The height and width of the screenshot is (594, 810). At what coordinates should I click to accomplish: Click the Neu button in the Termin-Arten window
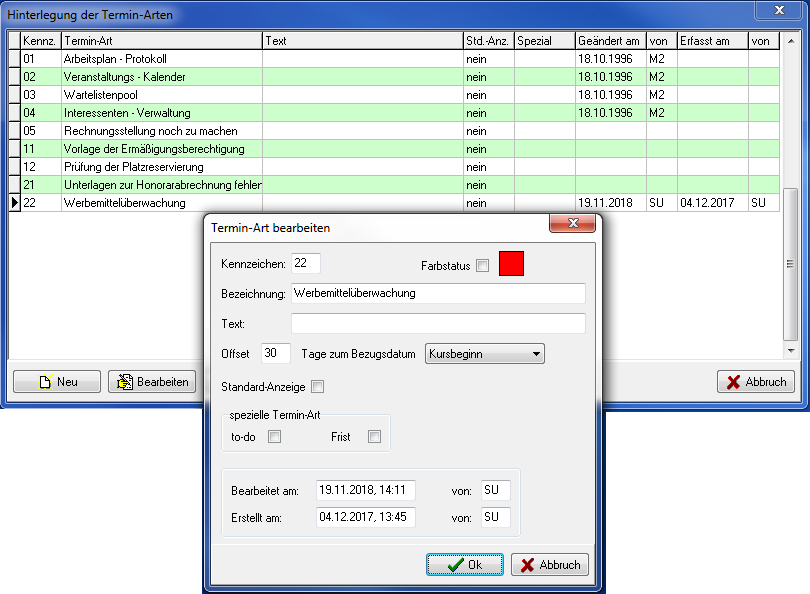57,382
